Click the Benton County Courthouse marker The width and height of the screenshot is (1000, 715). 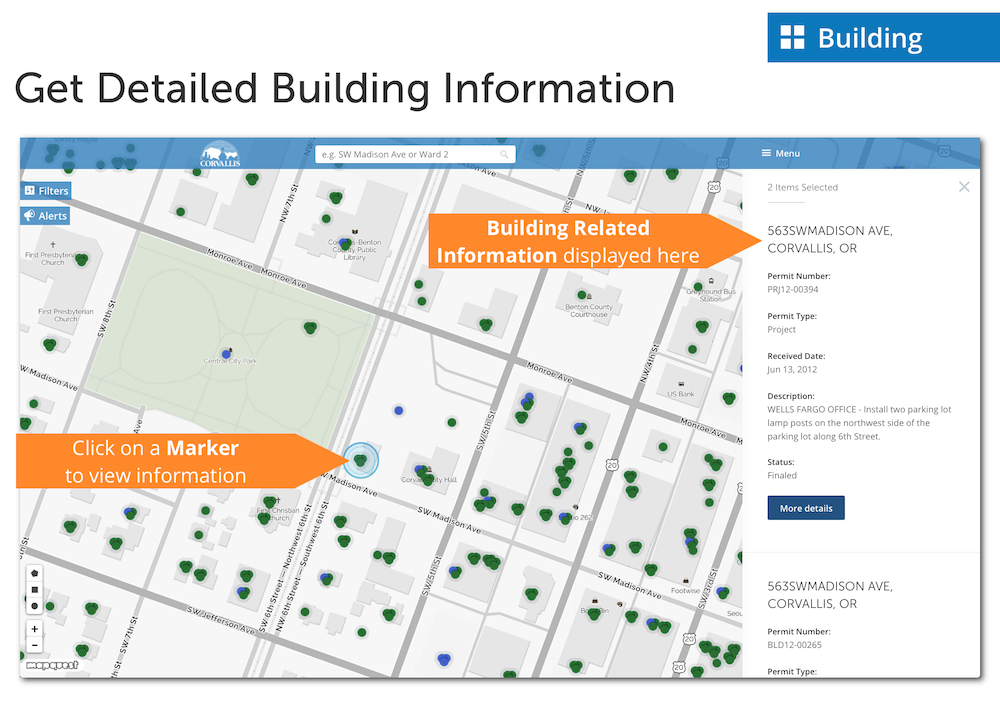tap(582, 295)
